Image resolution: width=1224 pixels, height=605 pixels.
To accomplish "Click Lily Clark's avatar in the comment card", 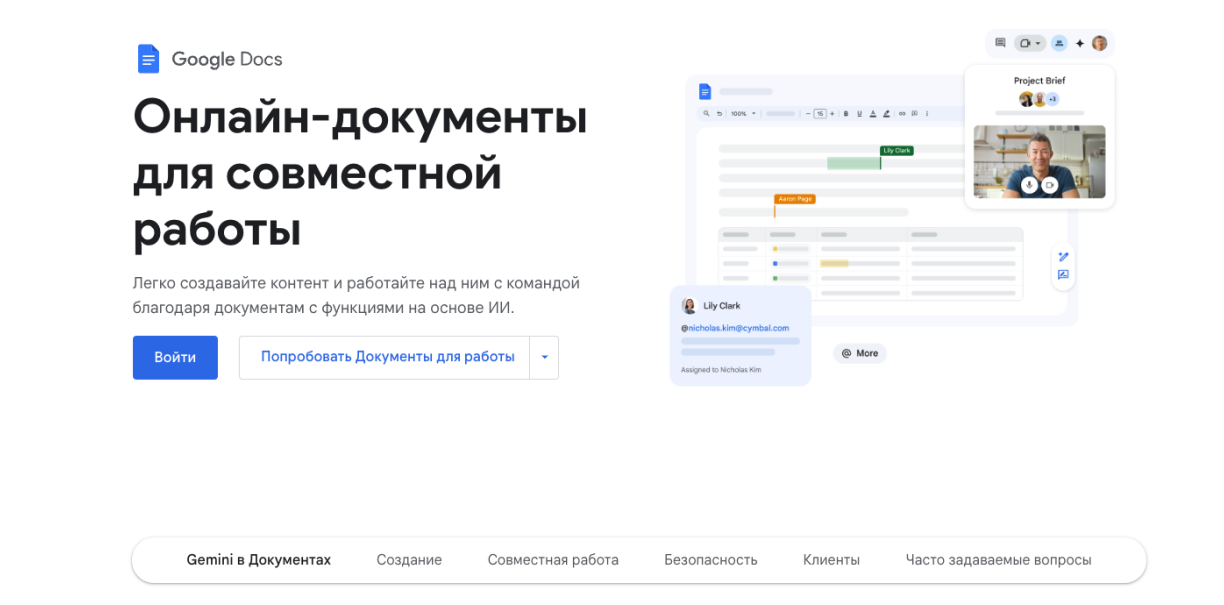I will (x=688, y=306).
